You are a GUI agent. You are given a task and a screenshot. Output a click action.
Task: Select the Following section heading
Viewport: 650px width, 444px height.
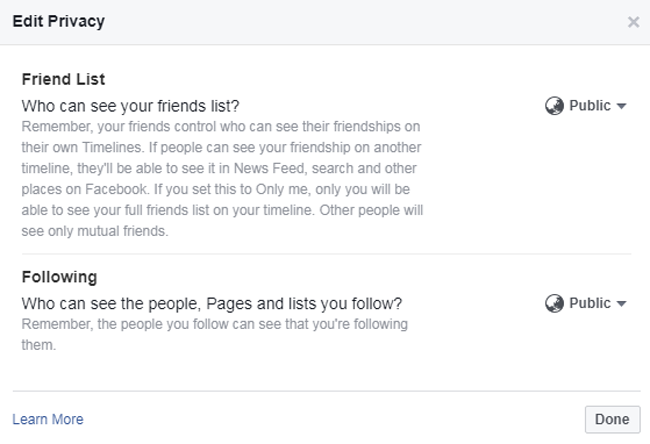(x=59, y=277)
